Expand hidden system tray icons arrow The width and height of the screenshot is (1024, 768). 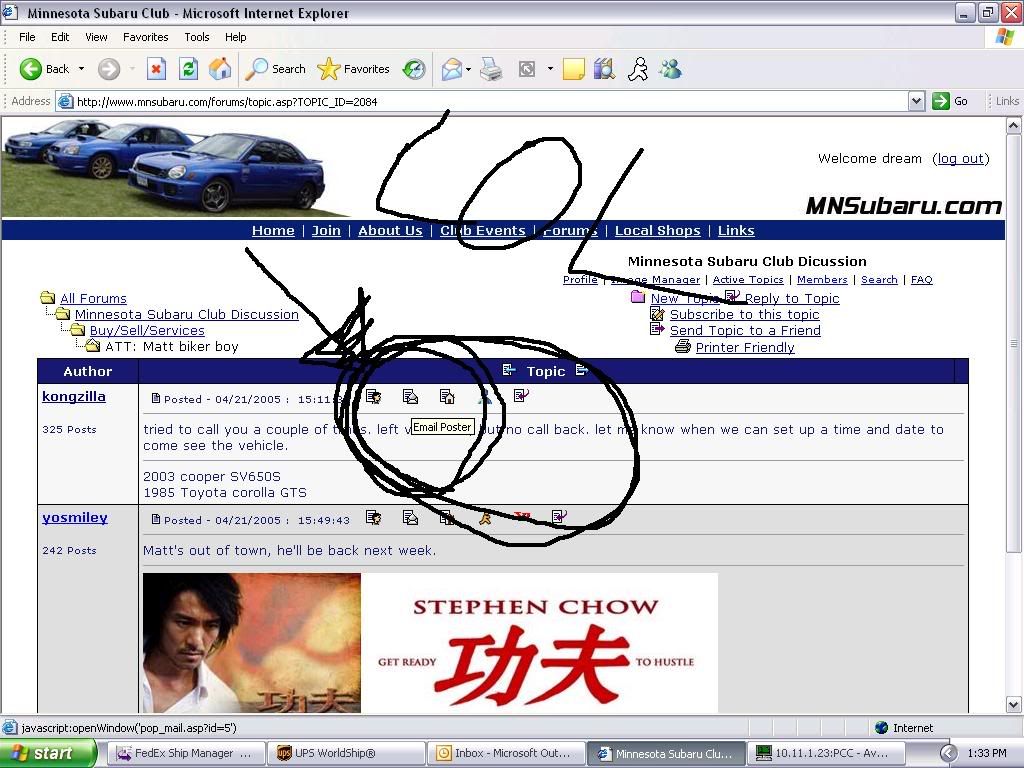point(948,753)
